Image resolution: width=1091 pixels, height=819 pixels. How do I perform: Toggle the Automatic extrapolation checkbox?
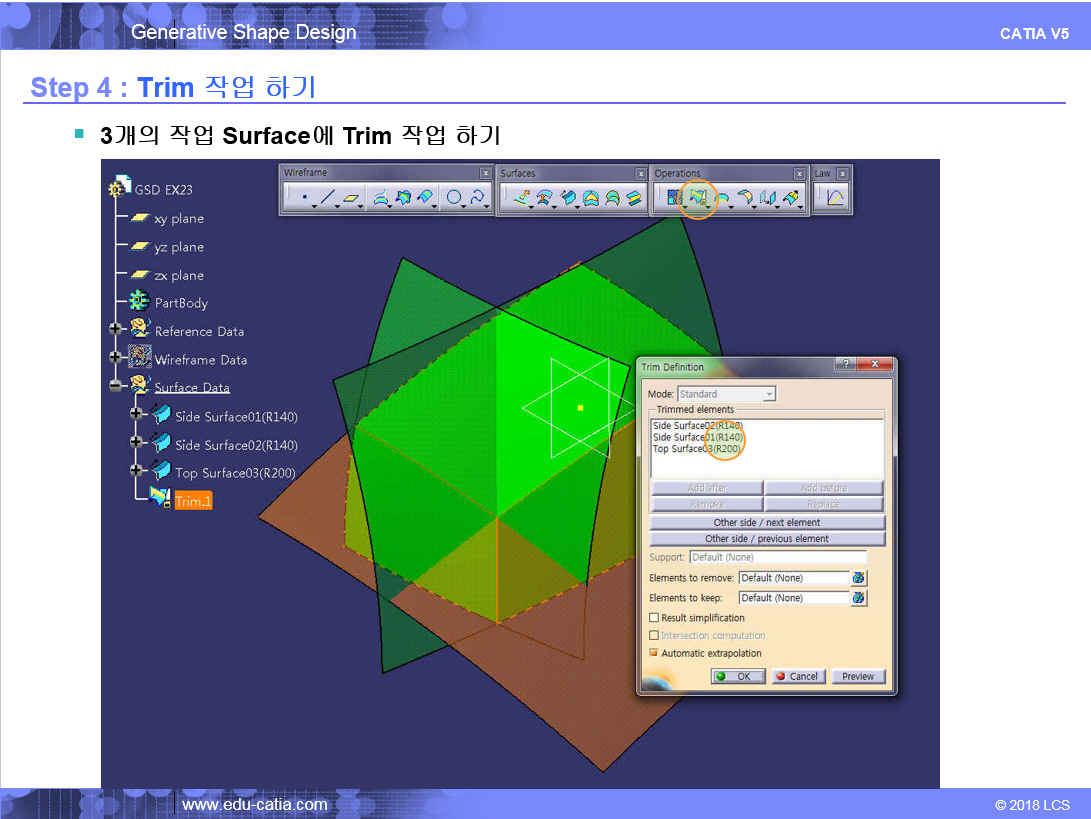click(654, 653)
